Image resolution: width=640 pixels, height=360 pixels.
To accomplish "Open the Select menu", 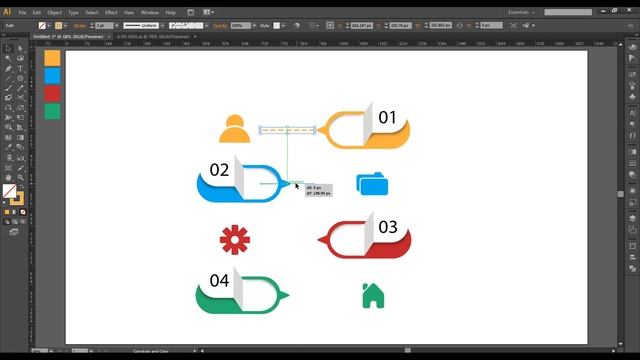I will [92, 13].
